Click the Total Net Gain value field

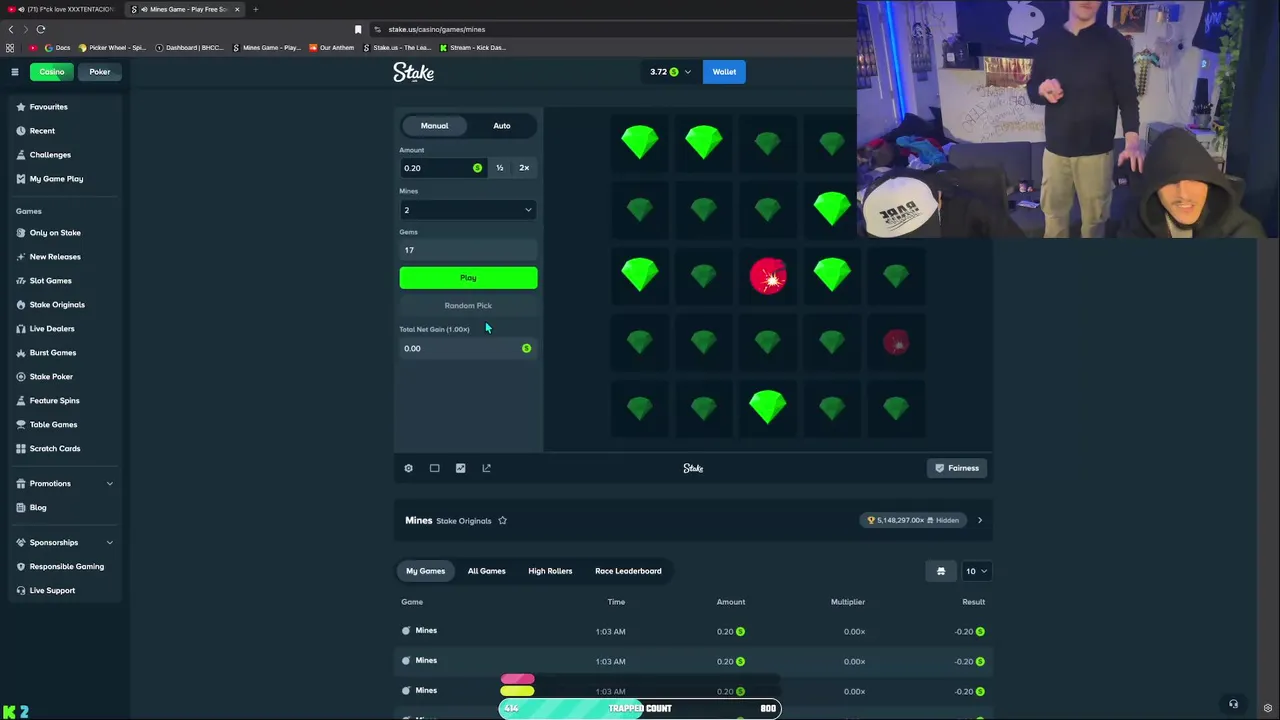click(468, 348)
